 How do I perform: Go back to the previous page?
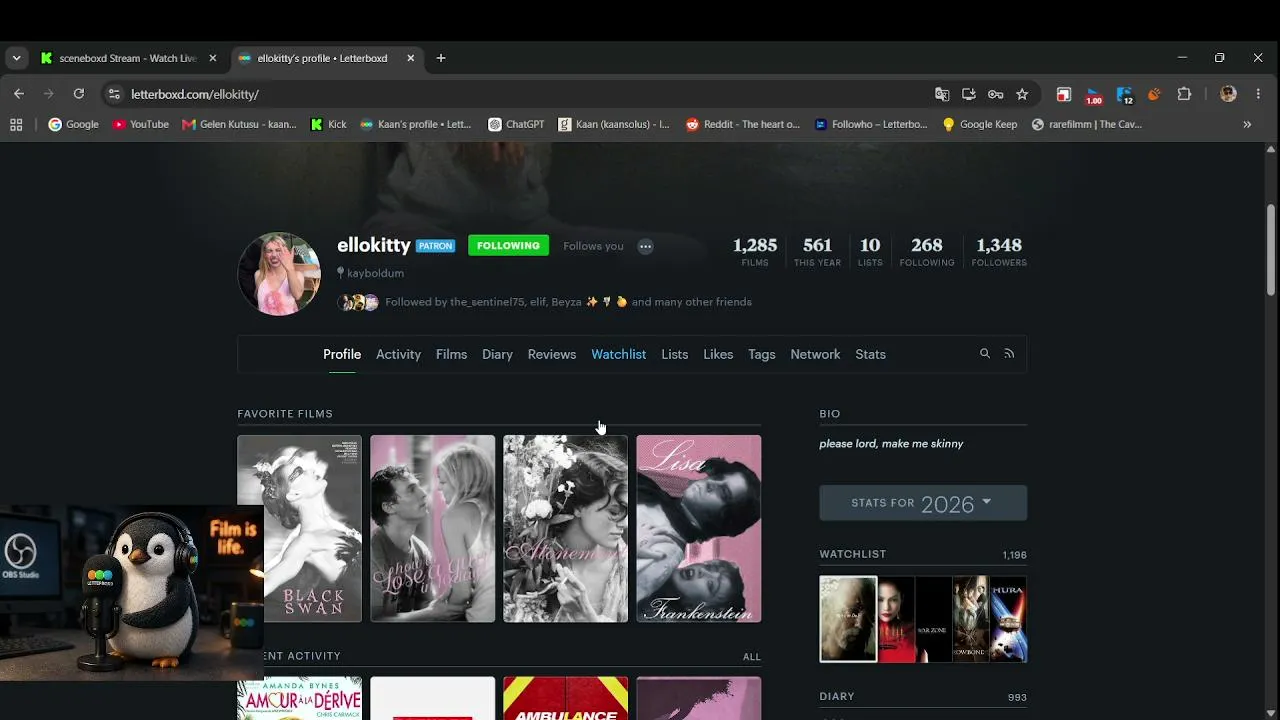click(19, 94)
